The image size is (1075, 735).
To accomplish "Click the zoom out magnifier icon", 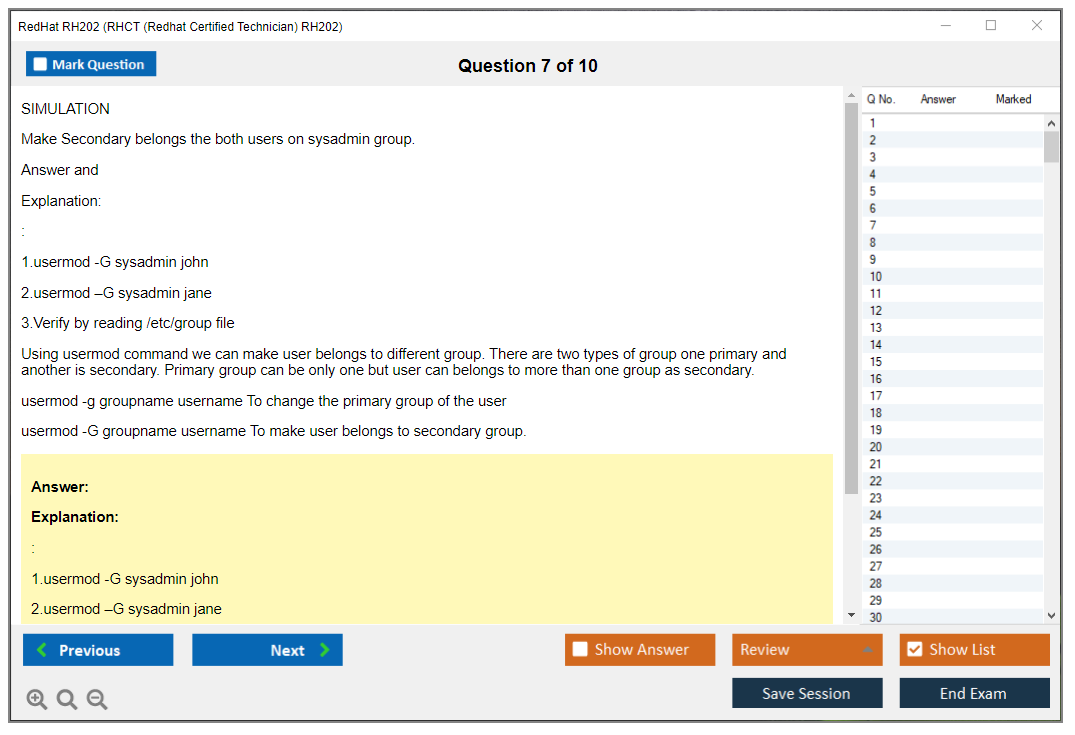I will coord(97,700).
